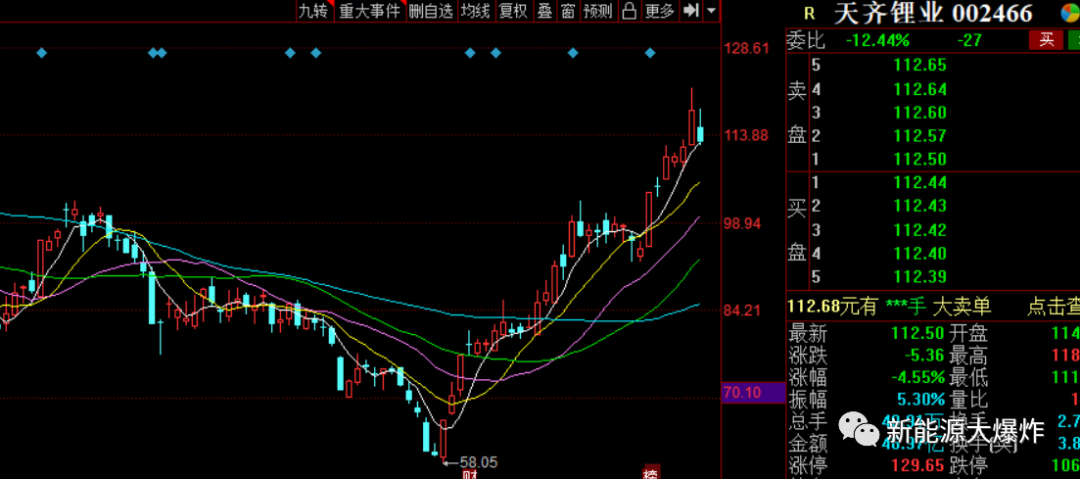Image resolution: width=1080 pixels, height=479 pixels.
Task: Click the 量比 volume ratio label
Action: [968, 399]
